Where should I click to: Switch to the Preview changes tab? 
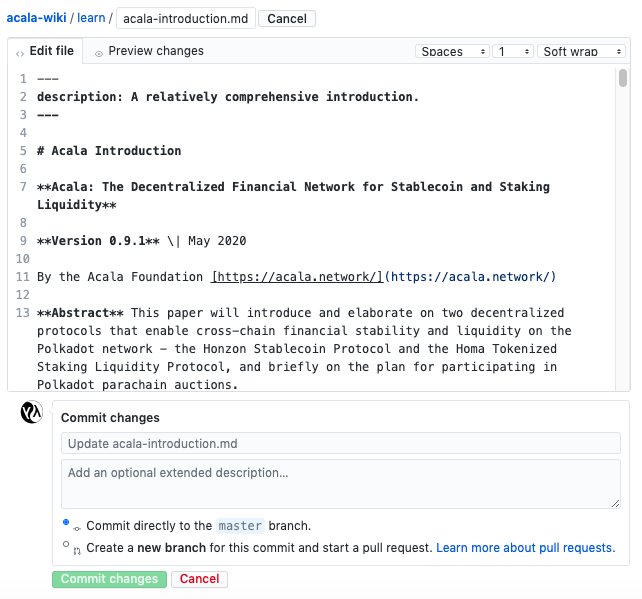tap(149, 51)
